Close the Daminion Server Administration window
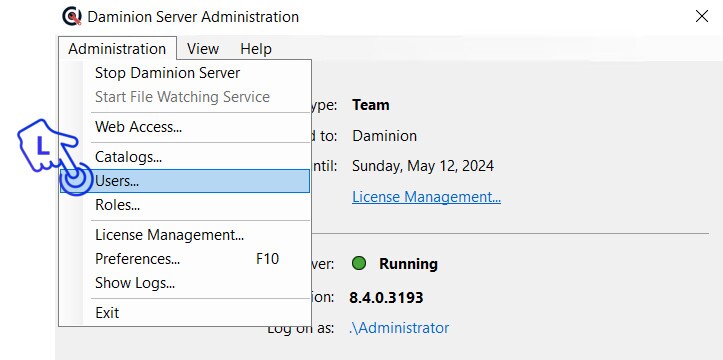The image size is (723, 360). 702,17
